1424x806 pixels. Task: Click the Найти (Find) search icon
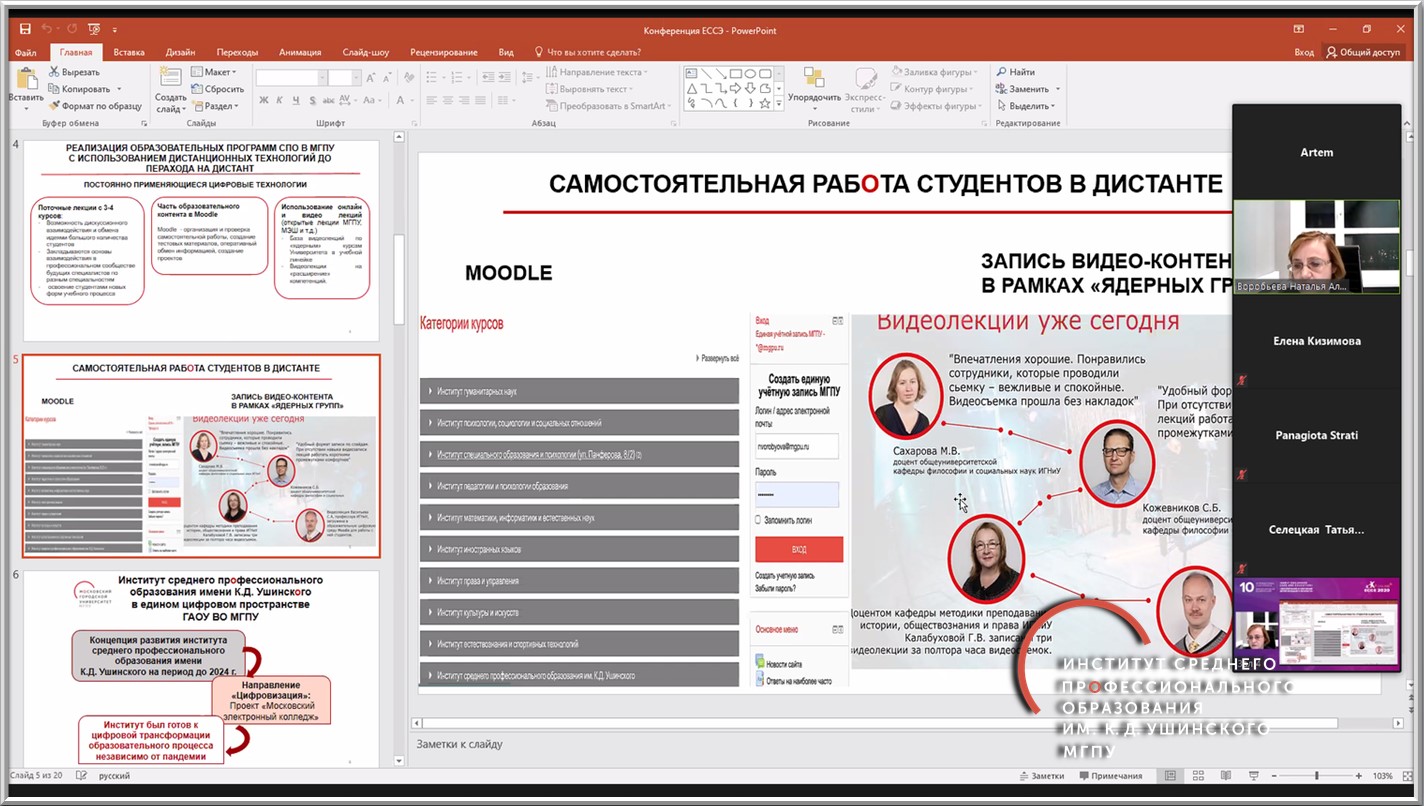pos(1001,72)
